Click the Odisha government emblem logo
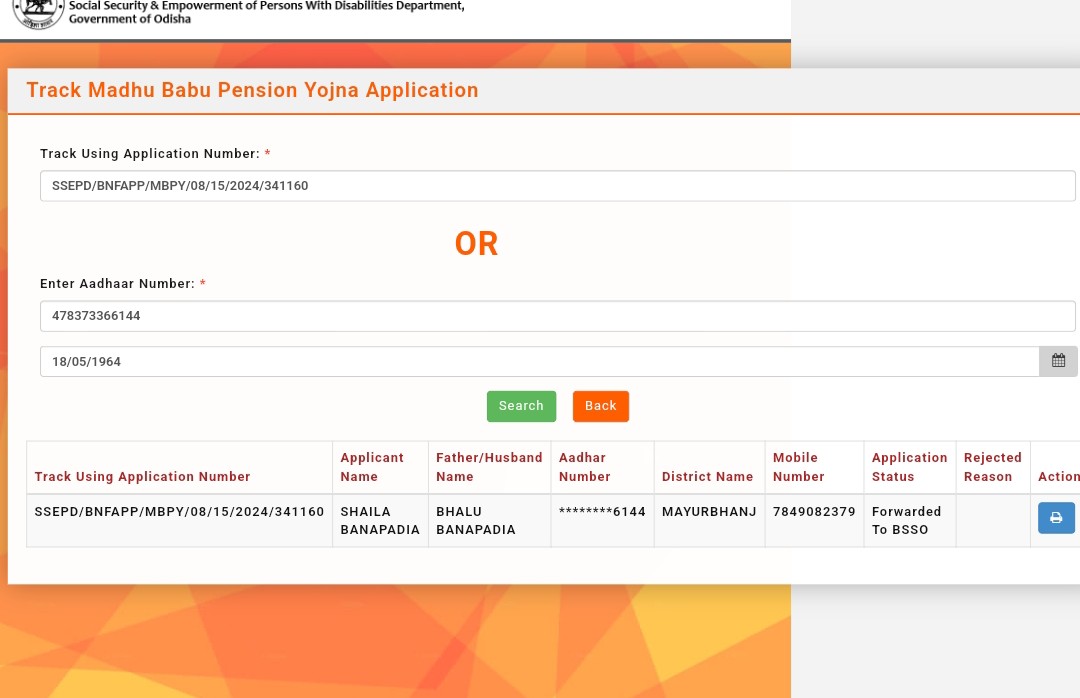 (x=39, y=14)
